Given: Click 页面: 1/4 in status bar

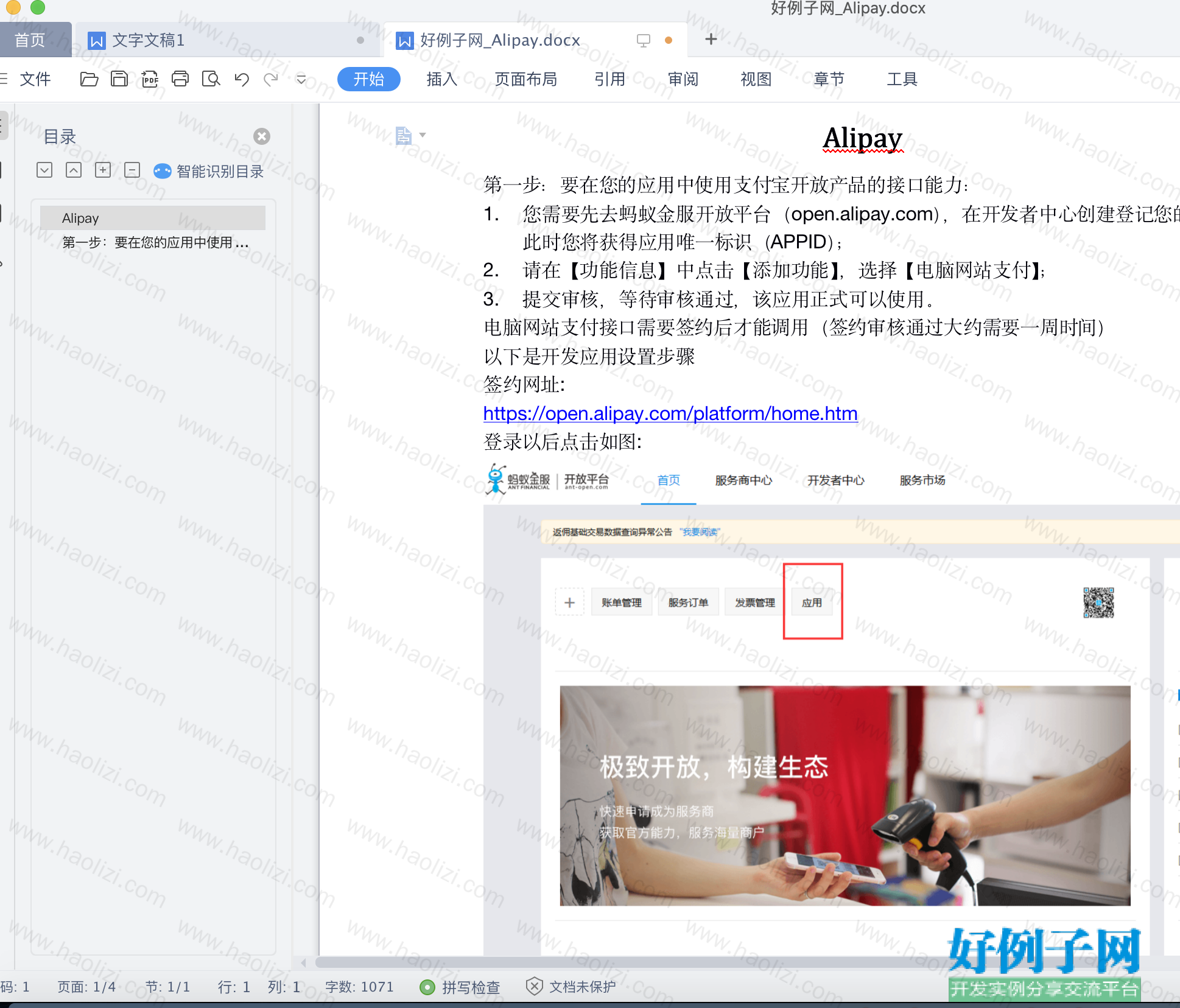Looking at the screenshot, I should pyautogui.click(x=86, y=987).
